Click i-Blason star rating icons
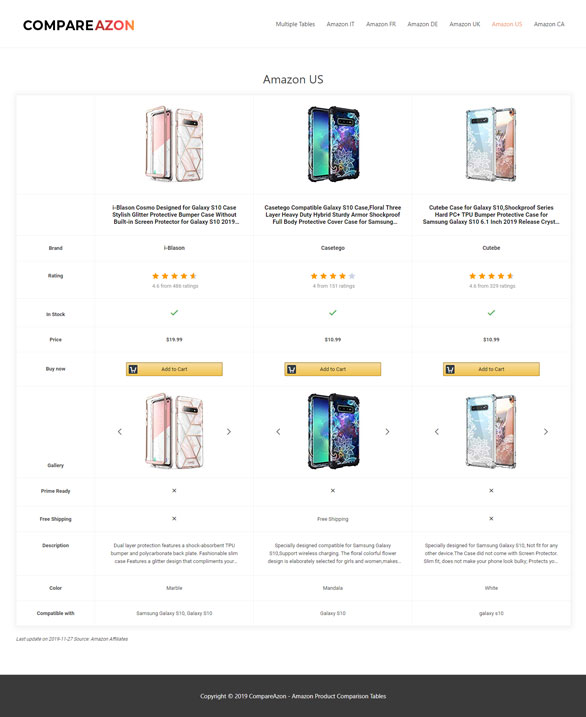586x717 pixels. coord(174,276)
